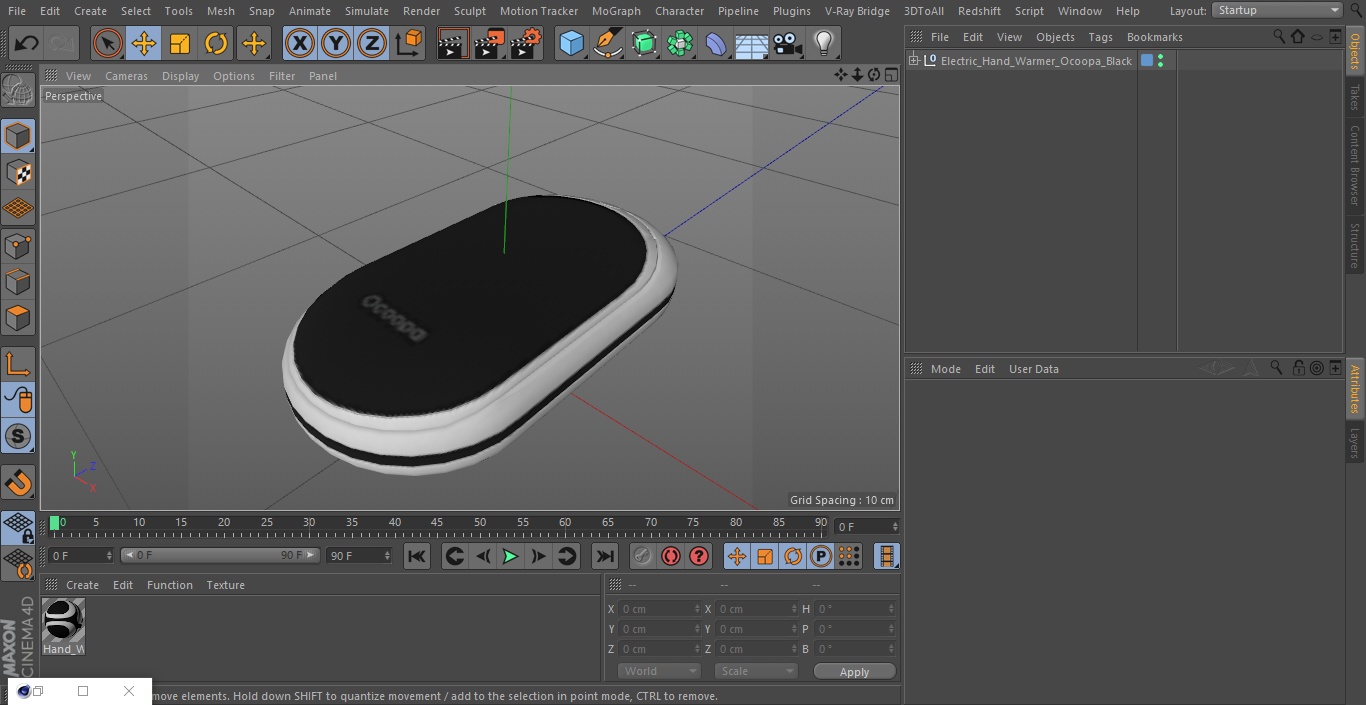The width and height of the screenshot is (1366, 705).
Task: Click Make Editable icon in left toolbar
Action: click(x=18, y=91)
